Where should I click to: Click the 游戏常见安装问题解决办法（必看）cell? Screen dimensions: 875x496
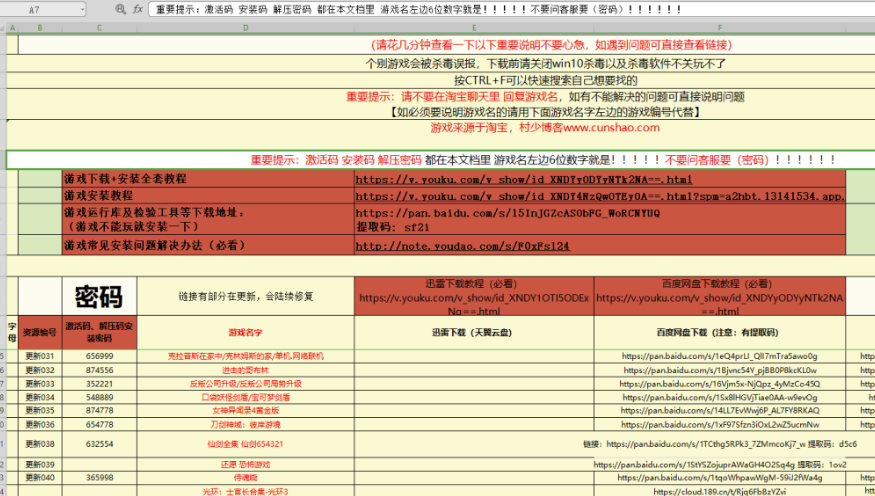pos(208,245)
